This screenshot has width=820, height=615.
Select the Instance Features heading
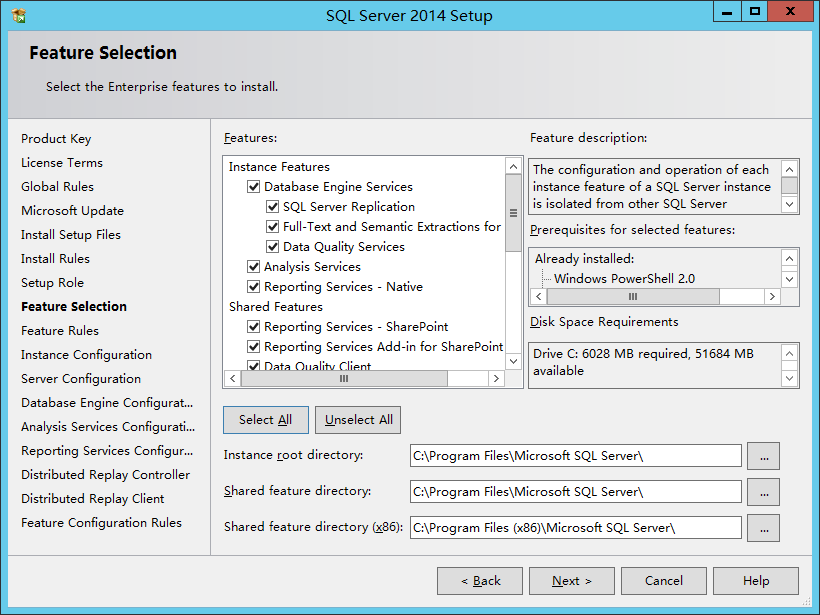pos(279,167)
